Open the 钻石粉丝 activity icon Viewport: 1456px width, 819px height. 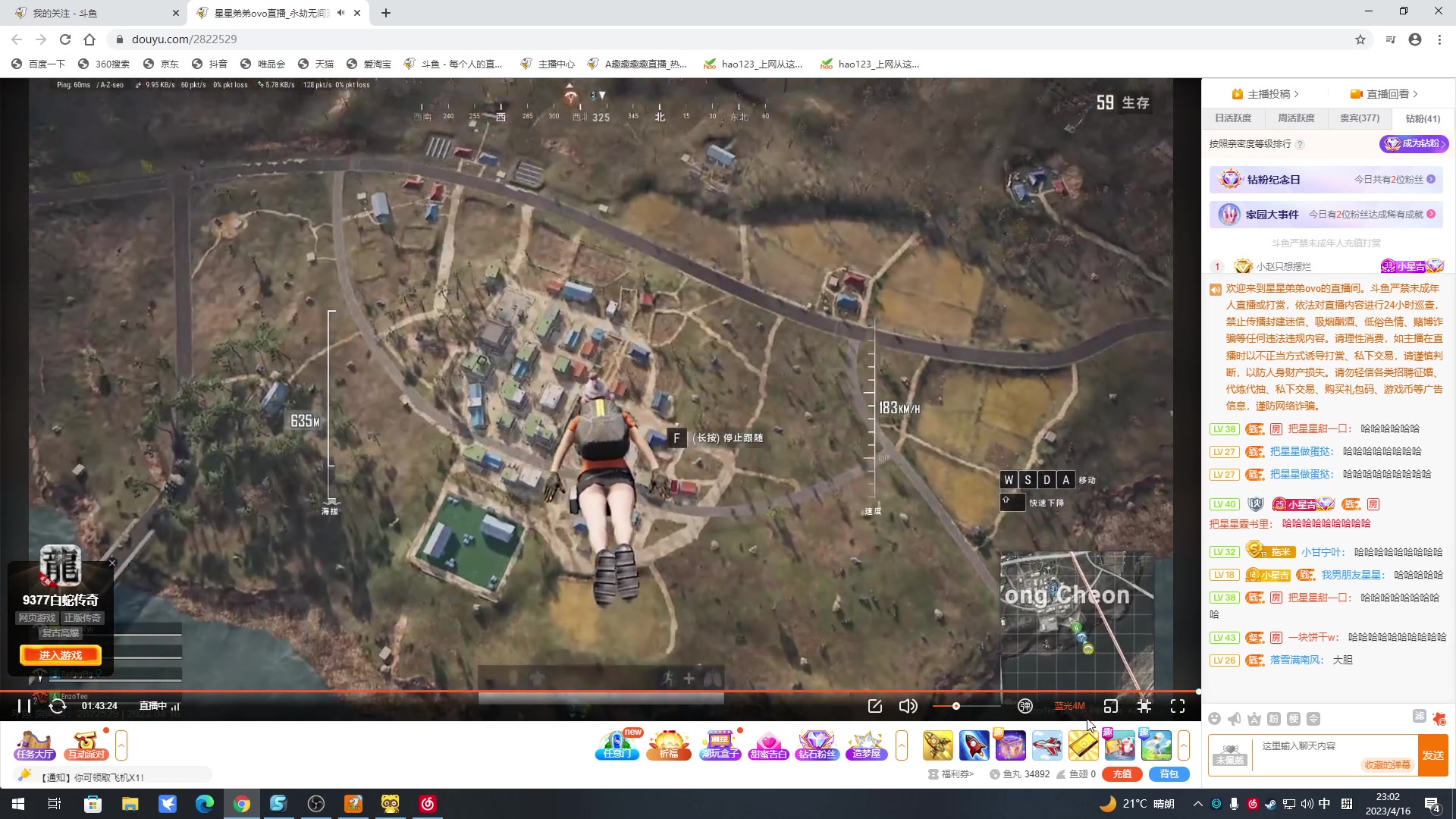[817, 745]
